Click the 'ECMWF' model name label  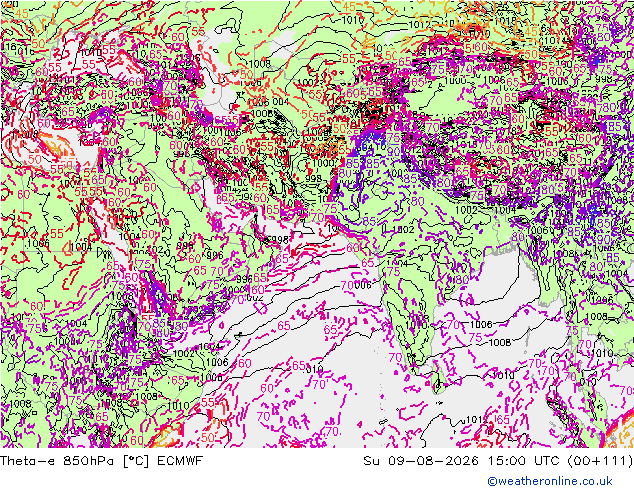pyautogui.click(x=180, y=460)
